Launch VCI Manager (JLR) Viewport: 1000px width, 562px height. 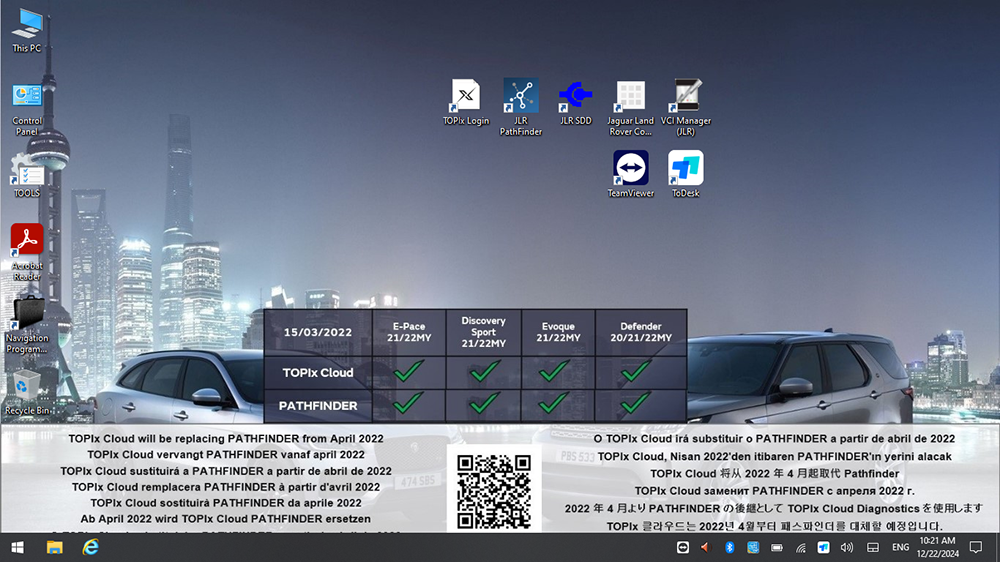point(686,107)
